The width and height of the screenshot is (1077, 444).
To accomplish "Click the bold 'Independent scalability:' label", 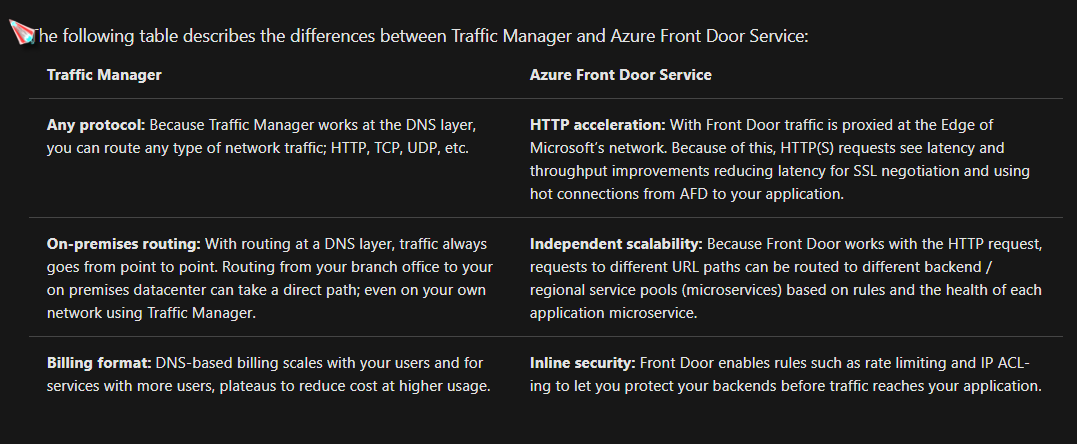I will point(616,244).
